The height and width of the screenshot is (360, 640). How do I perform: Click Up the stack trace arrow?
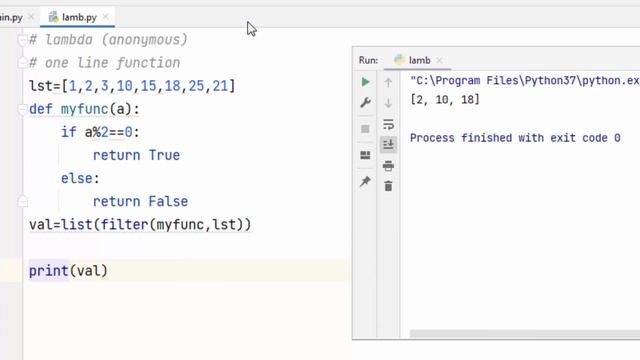pyautogui.click(x=388, y=83)
